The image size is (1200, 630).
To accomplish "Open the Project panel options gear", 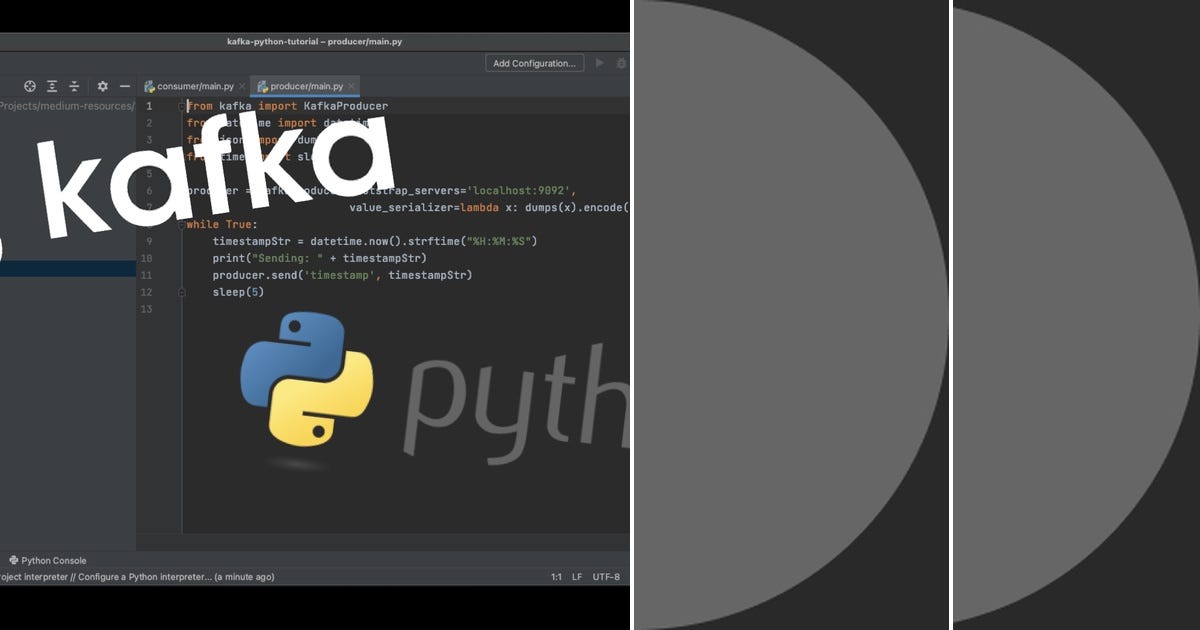I will (102, 86).
